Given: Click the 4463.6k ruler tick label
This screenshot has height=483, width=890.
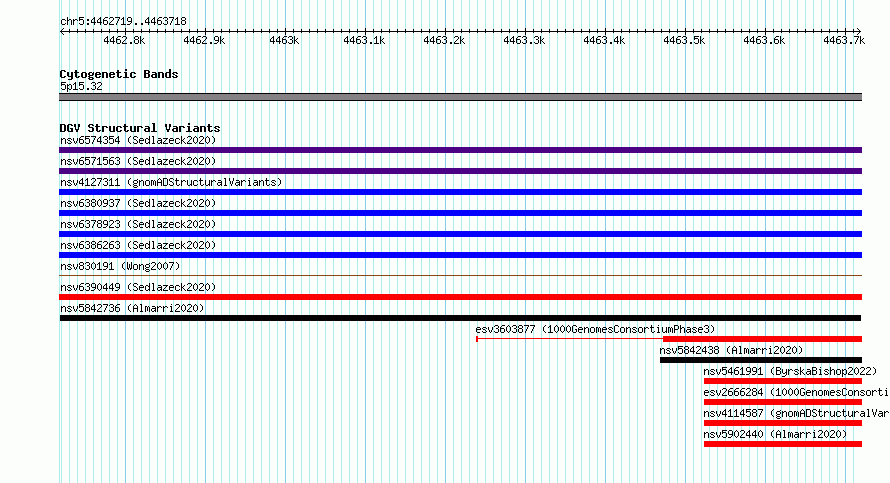Looking at the screenshot, I should point(765,41).
